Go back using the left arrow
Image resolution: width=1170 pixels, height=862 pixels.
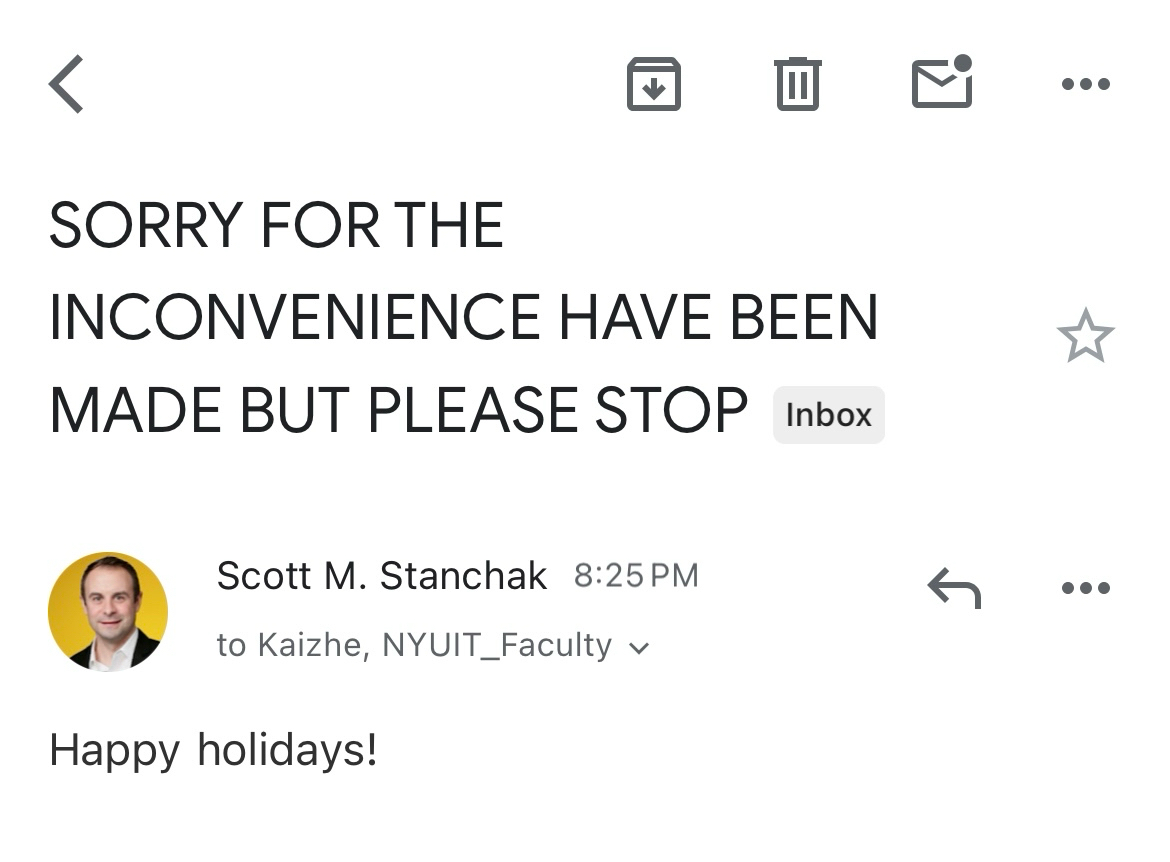(x=66, y=84)
